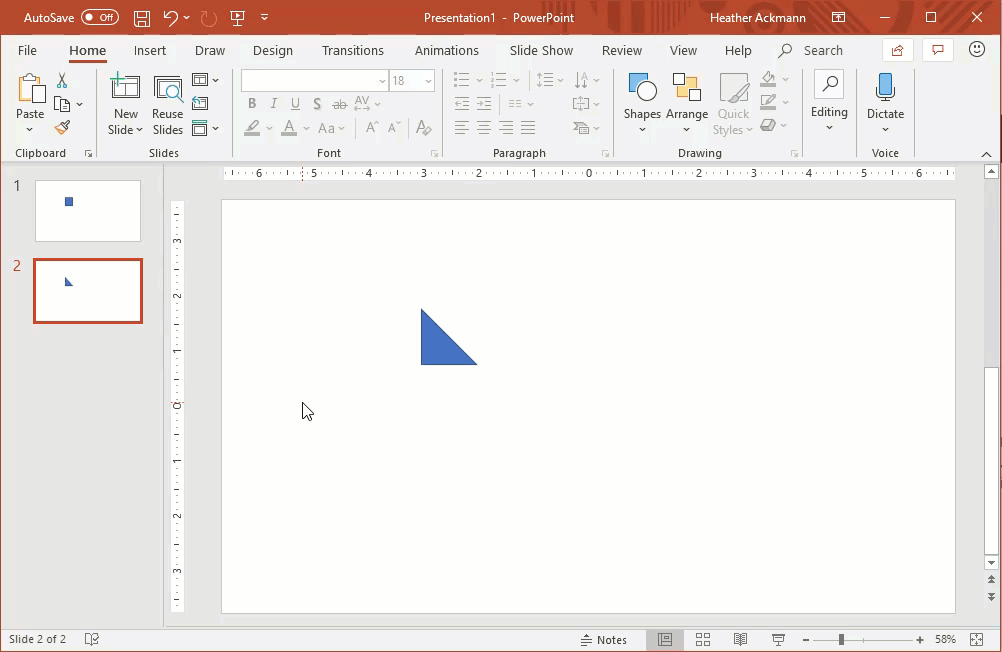Toggle Bold formatting
1002x652 pixels.
[x=252, y=103]
